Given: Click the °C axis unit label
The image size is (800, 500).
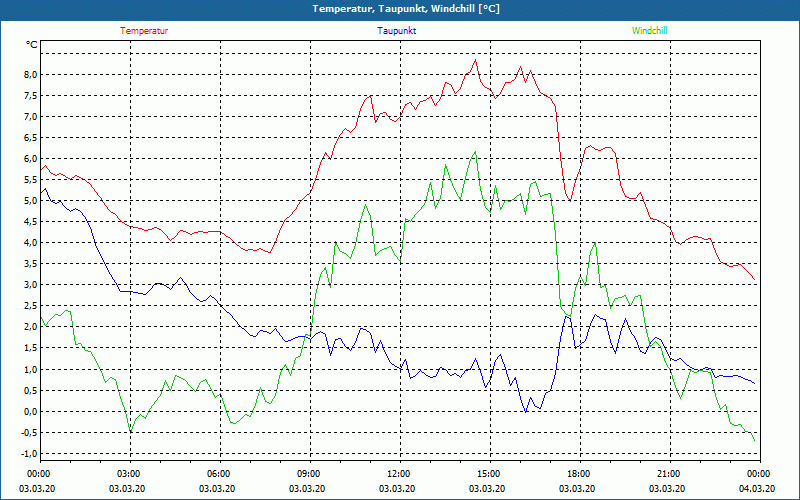Looking at the screenshot, I should 32,45.
